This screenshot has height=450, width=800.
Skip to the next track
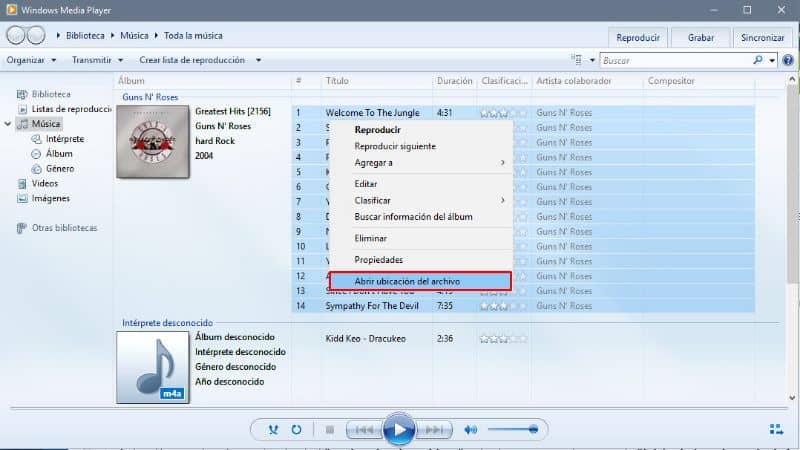click(x=434, y=430)
